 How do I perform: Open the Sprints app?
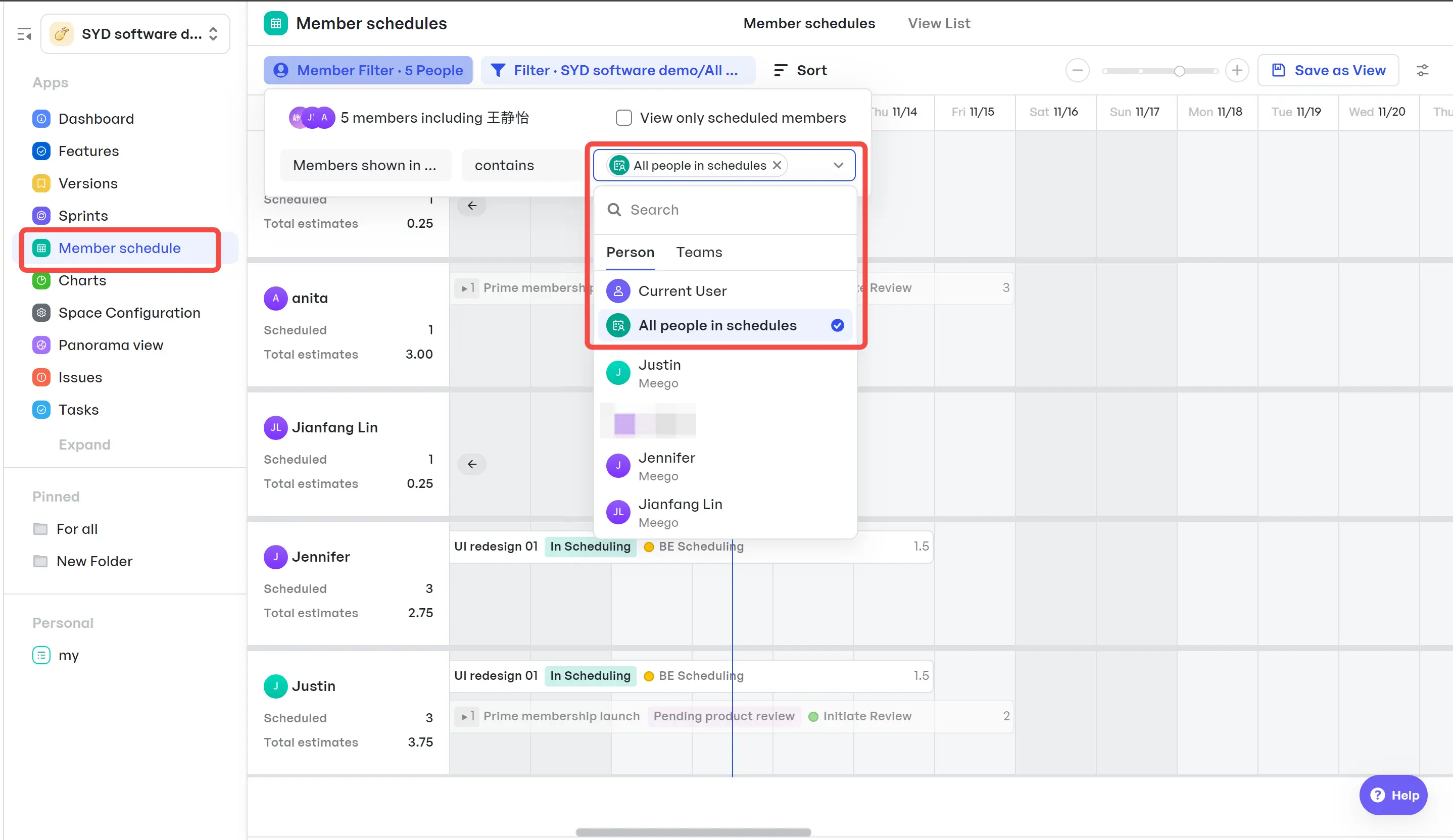pos(83,216)
